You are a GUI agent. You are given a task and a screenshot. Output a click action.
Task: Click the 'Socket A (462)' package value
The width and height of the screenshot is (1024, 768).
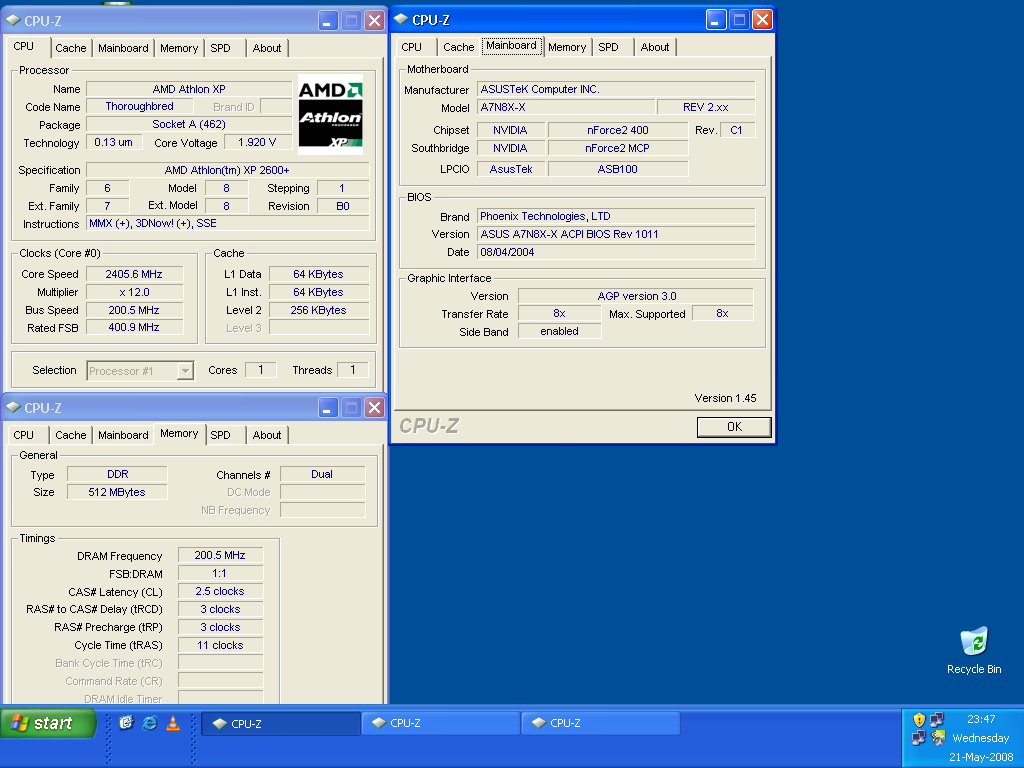[x=189, y=124]
